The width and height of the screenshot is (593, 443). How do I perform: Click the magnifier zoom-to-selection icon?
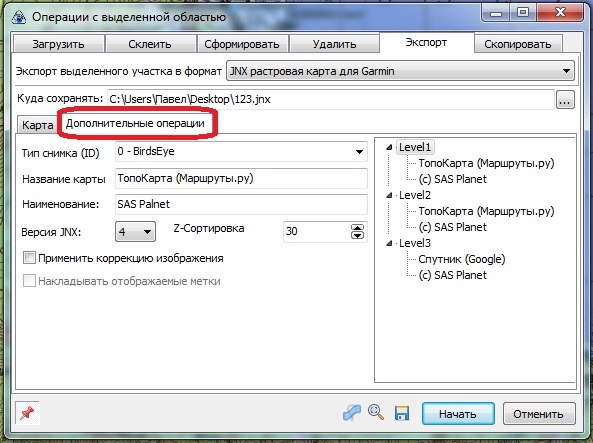(x=376, y=412)
